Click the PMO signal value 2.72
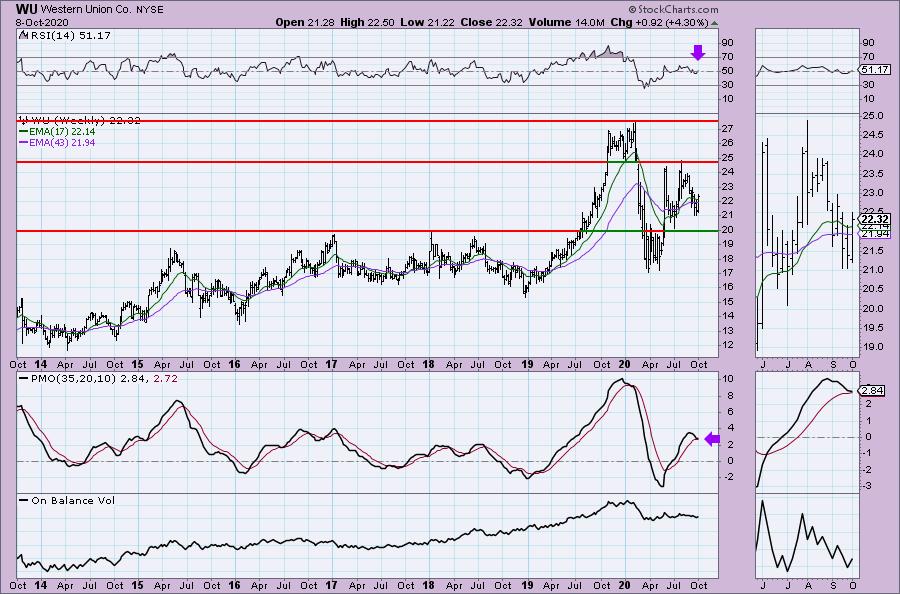Viewport: 900px width, 594px height. tap(165, 379)
